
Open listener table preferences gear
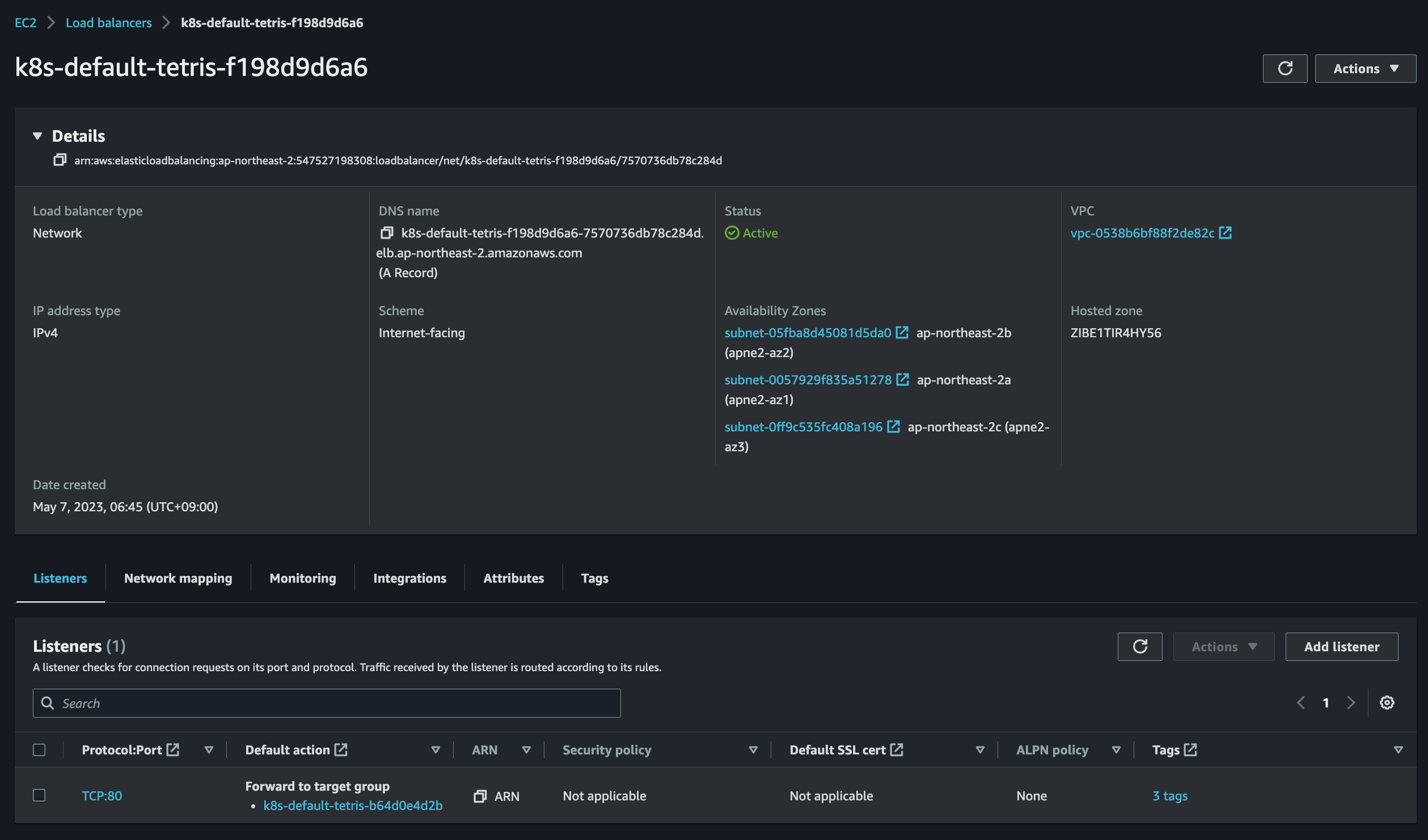[1387, 703]
